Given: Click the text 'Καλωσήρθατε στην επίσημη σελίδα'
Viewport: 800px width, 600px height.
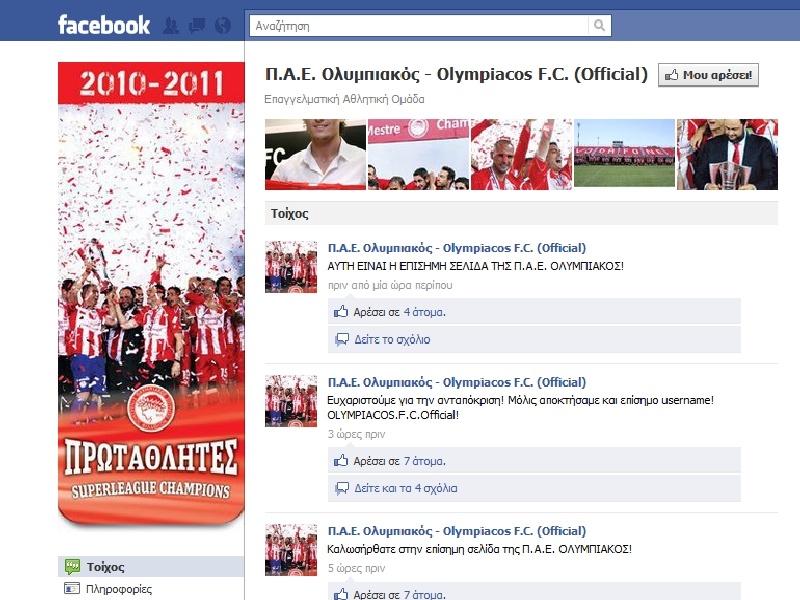Looking at the screenshot, I should [414, 549].
